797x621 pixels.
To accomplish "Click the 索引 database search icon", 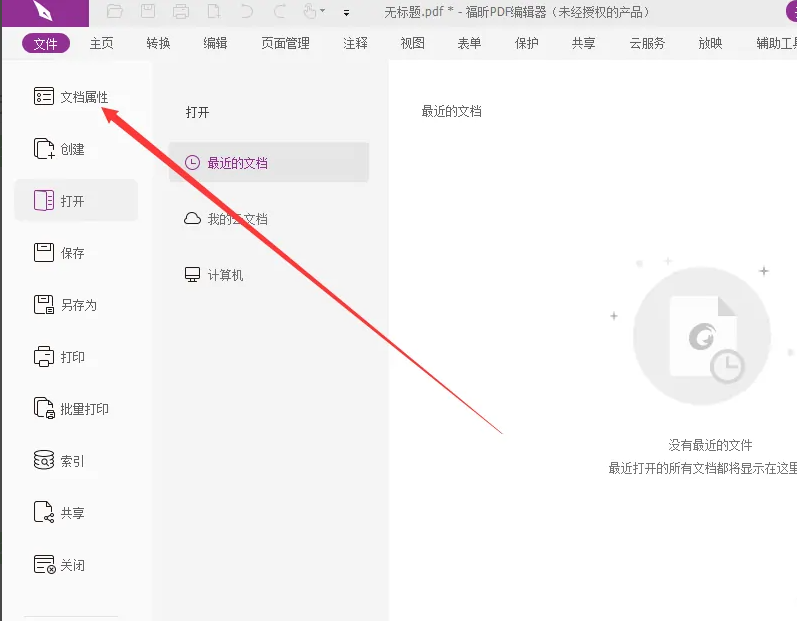I will 44,460.
